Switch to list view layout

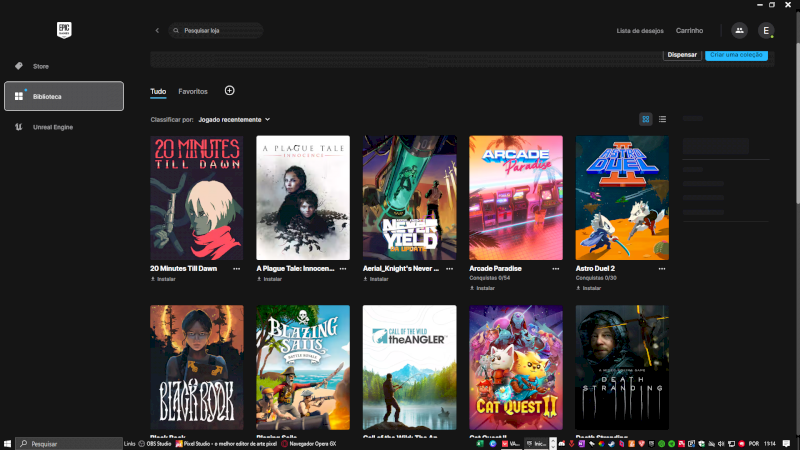coord(662,119)
